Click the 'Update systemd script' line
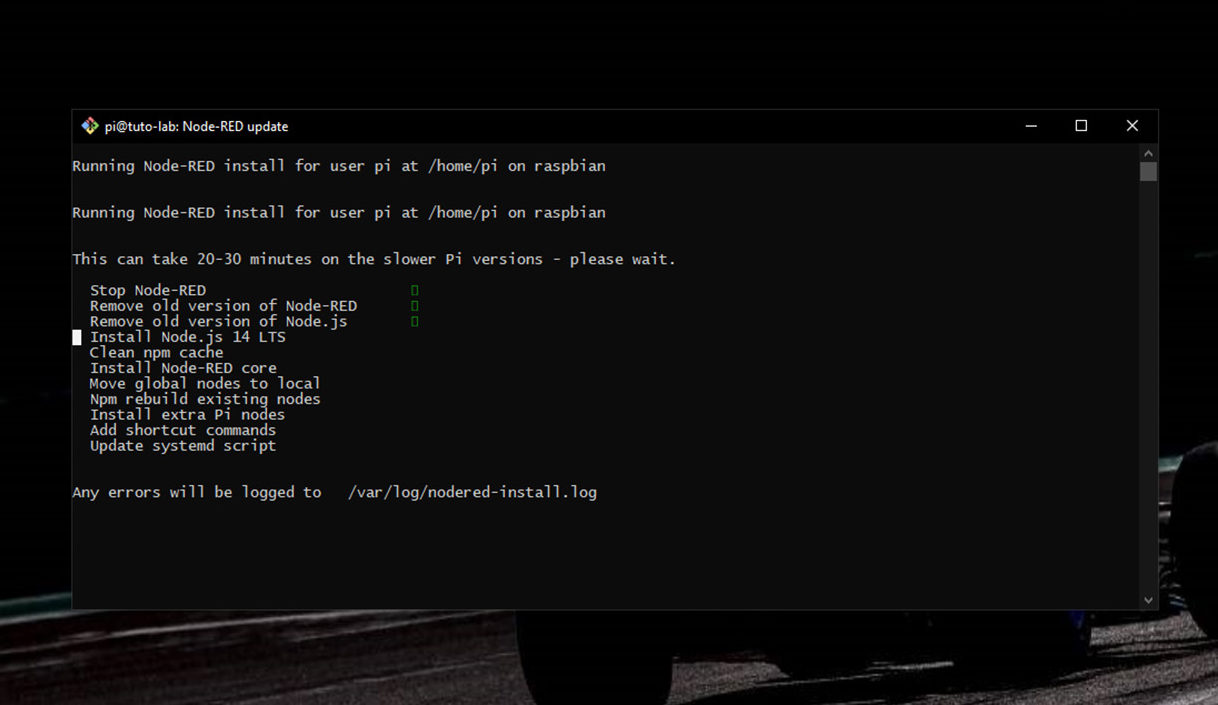This screenshot has width=1218, height=705. tap(183, 446)
